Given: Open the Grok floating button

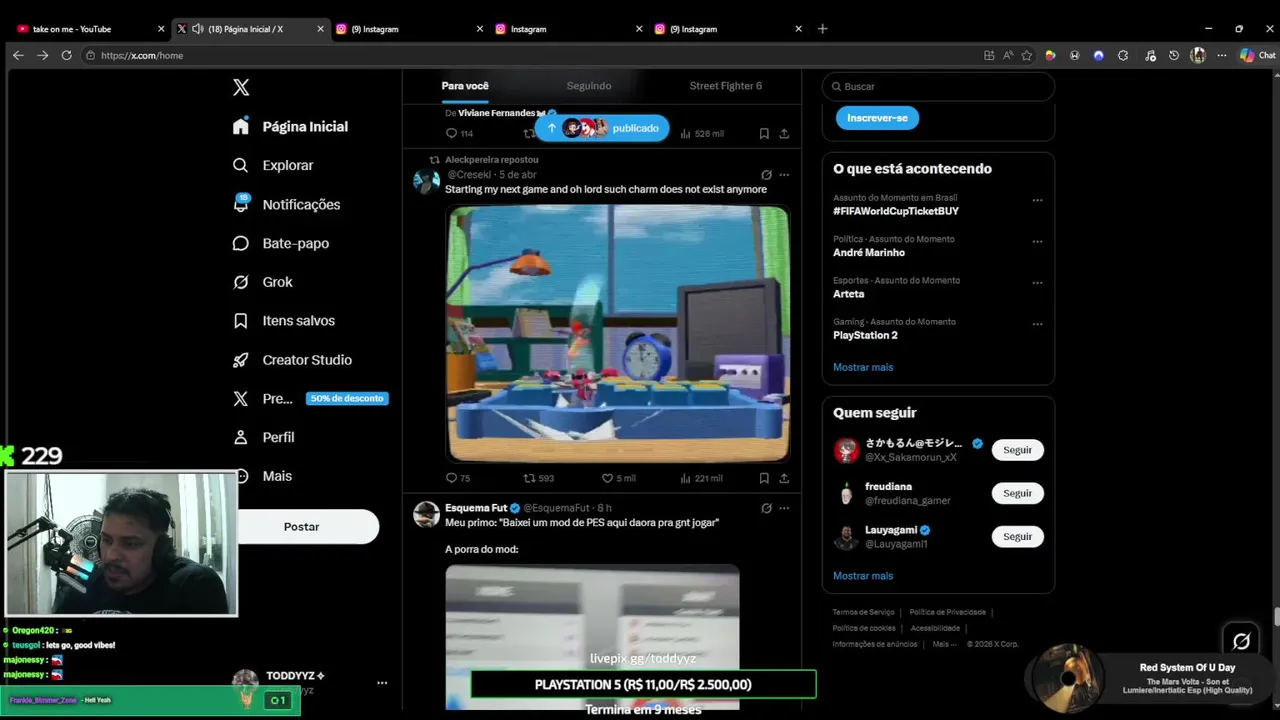Looking at the screenshot, I should point(1241,641).
